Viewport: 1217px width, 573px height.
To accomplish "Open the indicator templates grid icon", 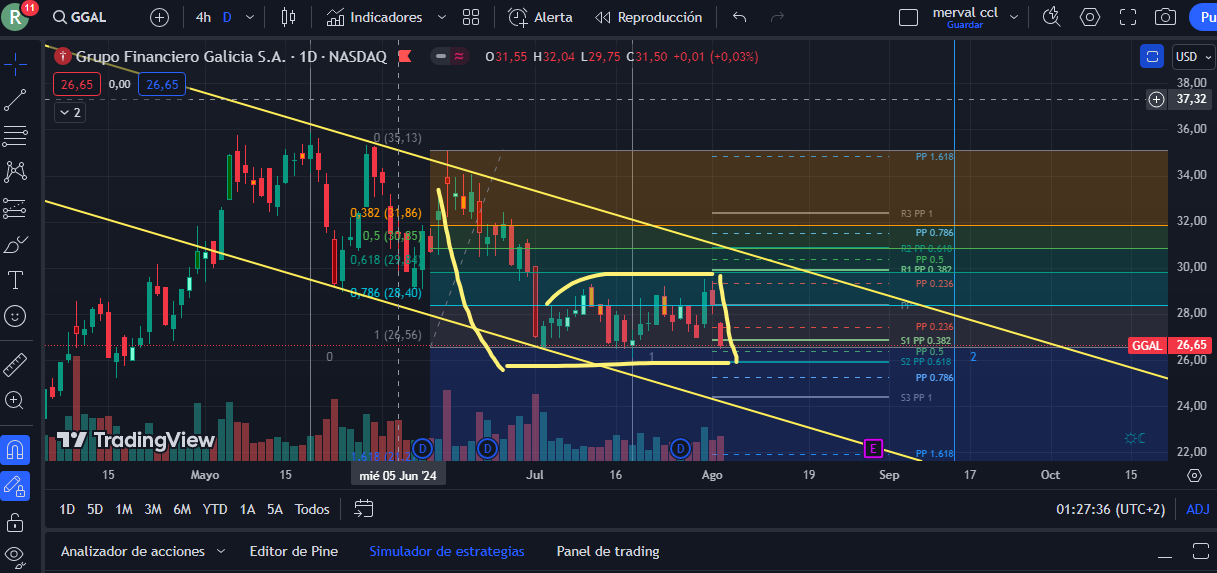I will (471, 17).
